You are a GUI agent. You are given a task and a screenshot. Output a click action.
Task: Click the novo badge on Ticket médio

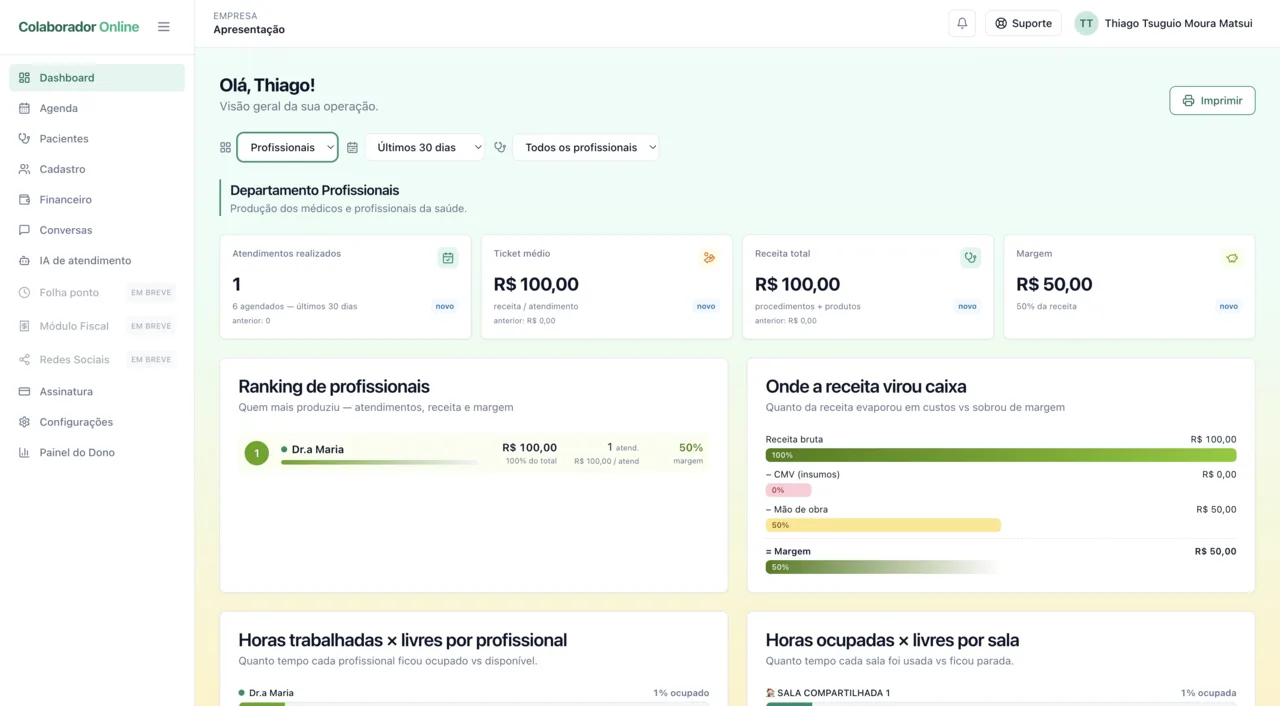click(706, 306)
